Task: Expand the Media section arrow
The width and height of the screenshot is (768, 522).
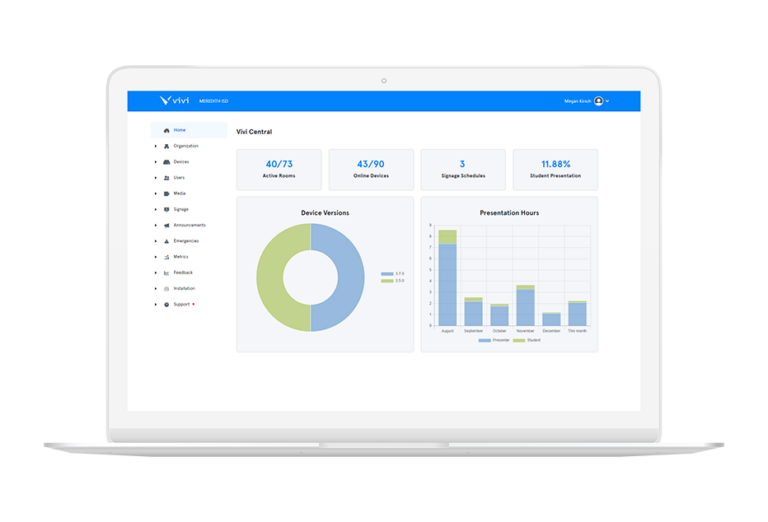Action: [155, 193]
